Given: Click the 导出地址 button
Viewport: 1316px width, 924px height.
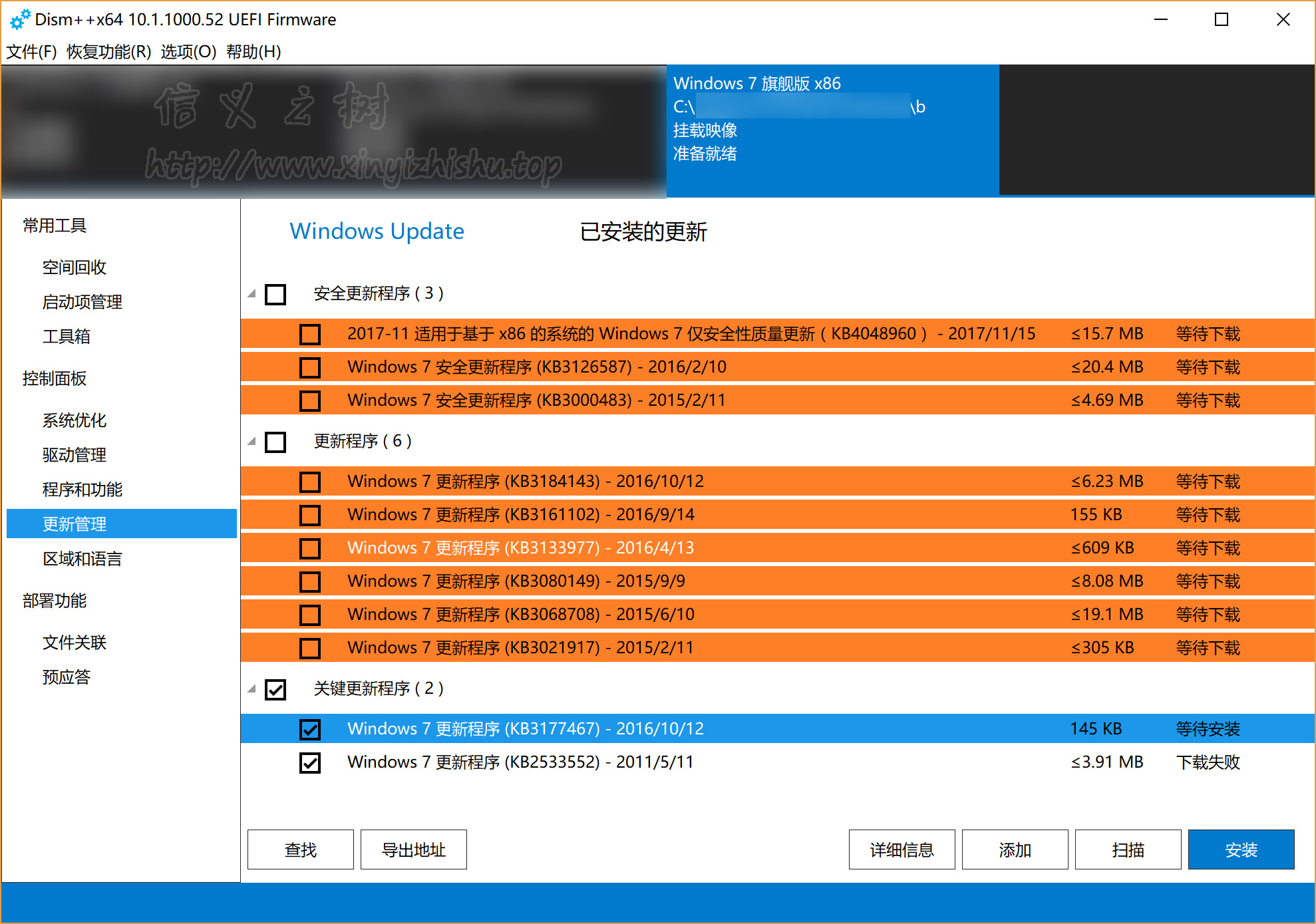Looking at the screenshot, I should tap(413, 849).
